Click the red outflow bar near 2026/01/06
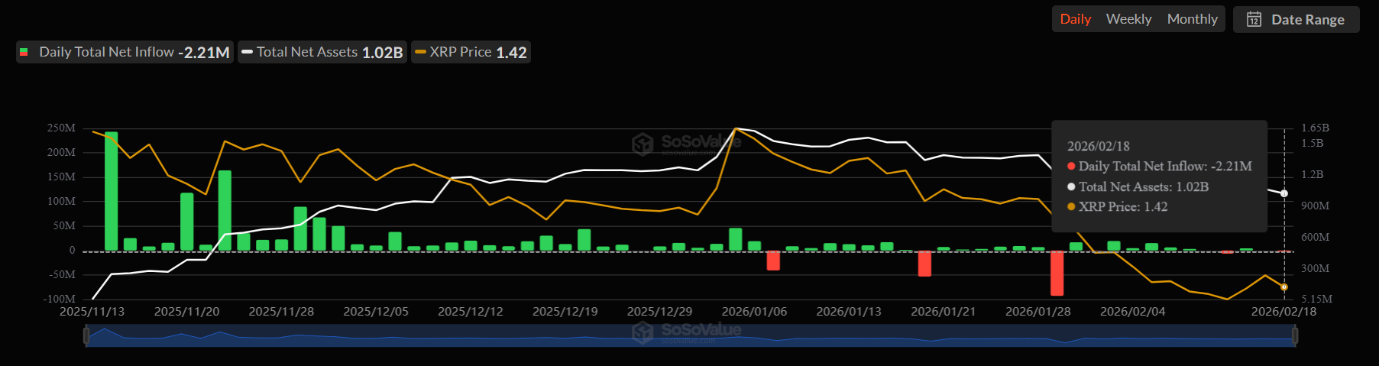 pos(773,260)
